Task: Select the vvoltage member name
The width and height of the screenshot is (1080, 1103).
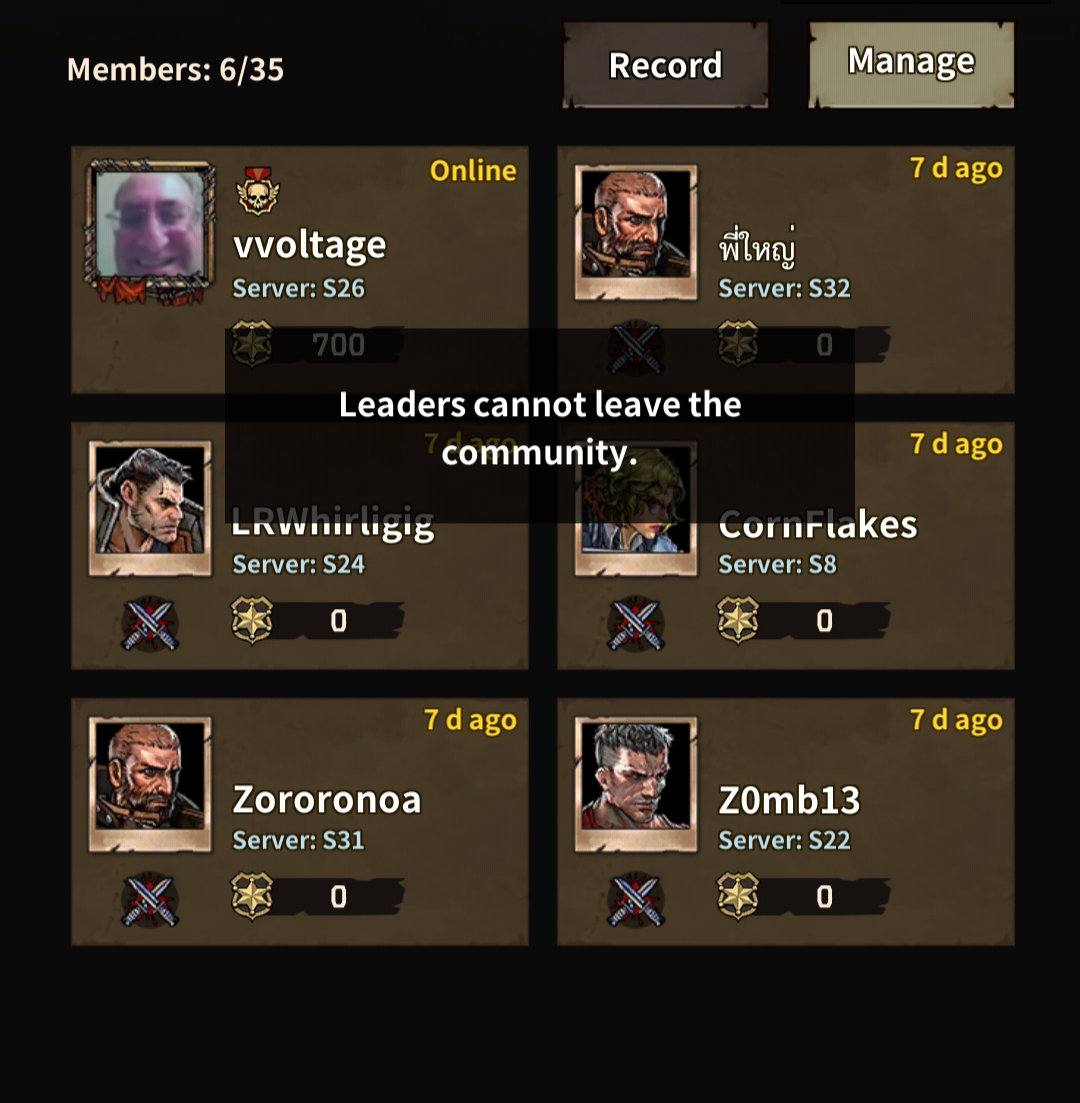Action: [310, 245]
